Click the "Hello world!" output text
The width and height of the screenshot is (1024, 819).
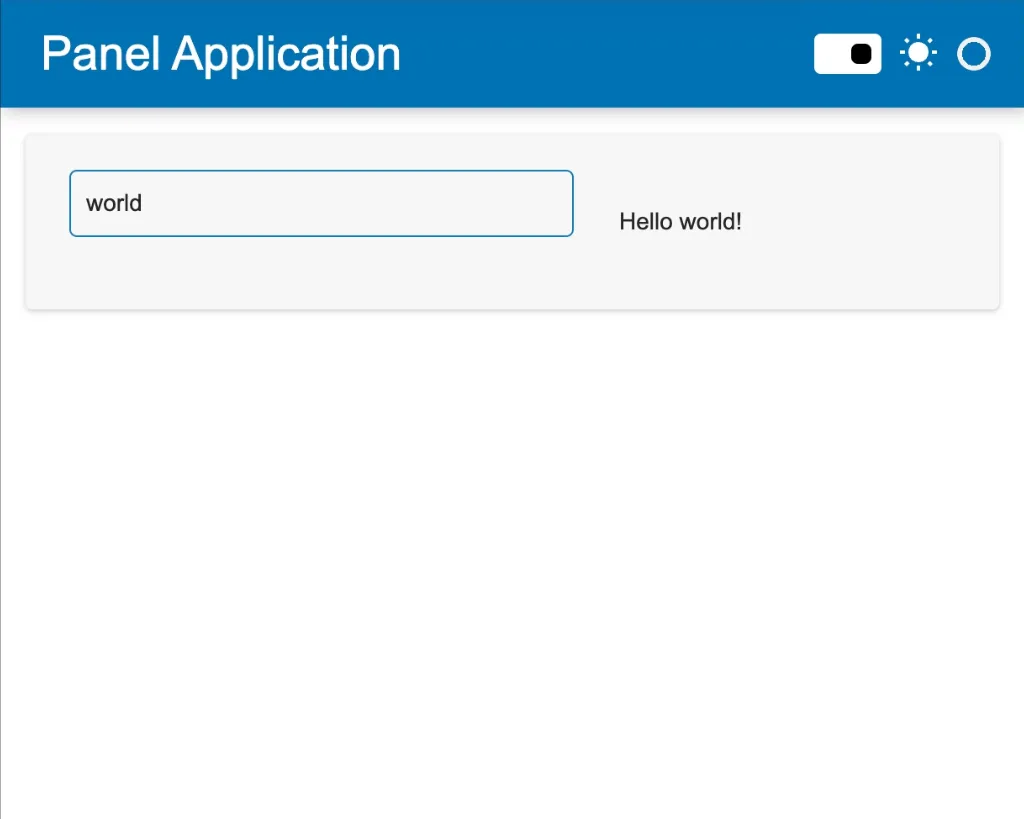[x=680, y=221]
